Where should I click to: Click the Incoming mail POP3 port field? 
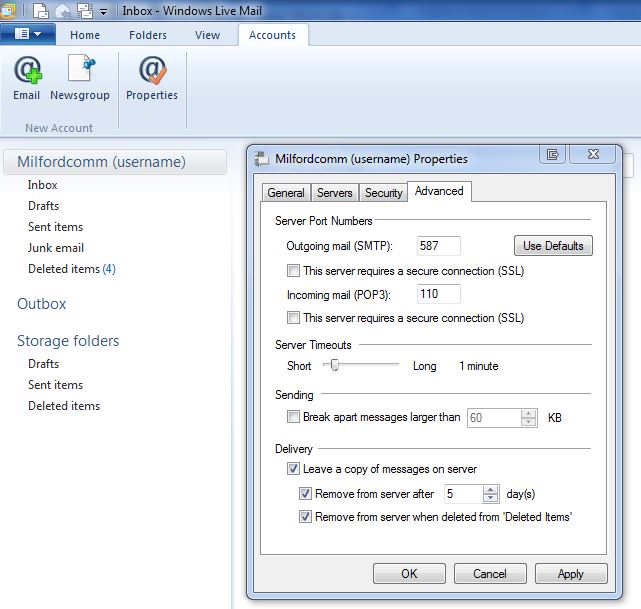pos(439,294)
